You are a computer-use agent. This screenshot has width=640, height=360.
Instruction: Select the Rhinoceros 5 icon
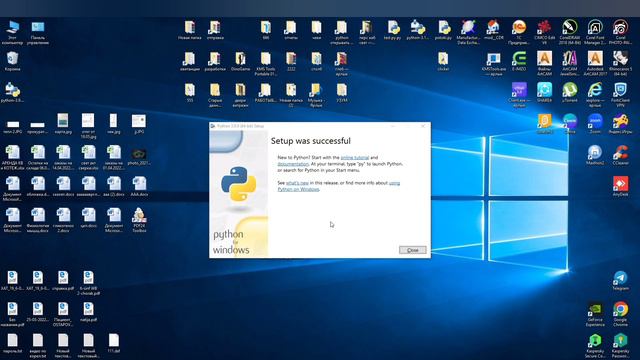click(620, 63)
